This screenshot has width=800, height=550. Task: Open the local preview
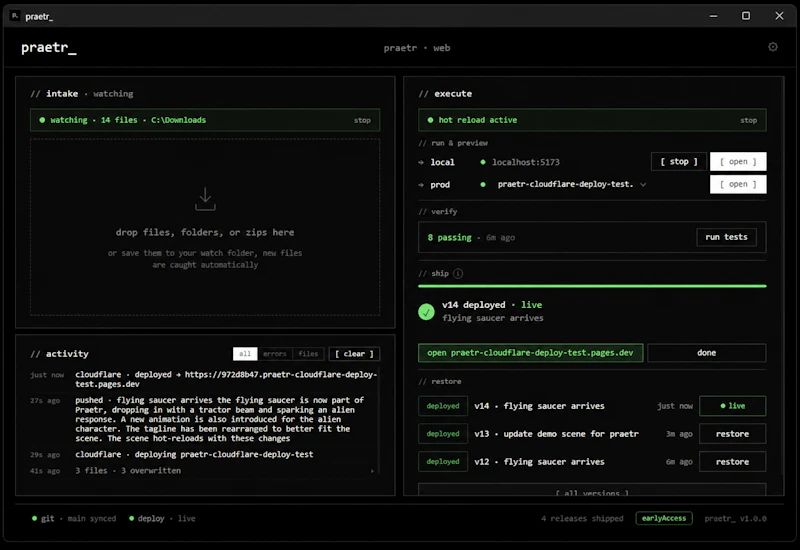coord(738,162)
